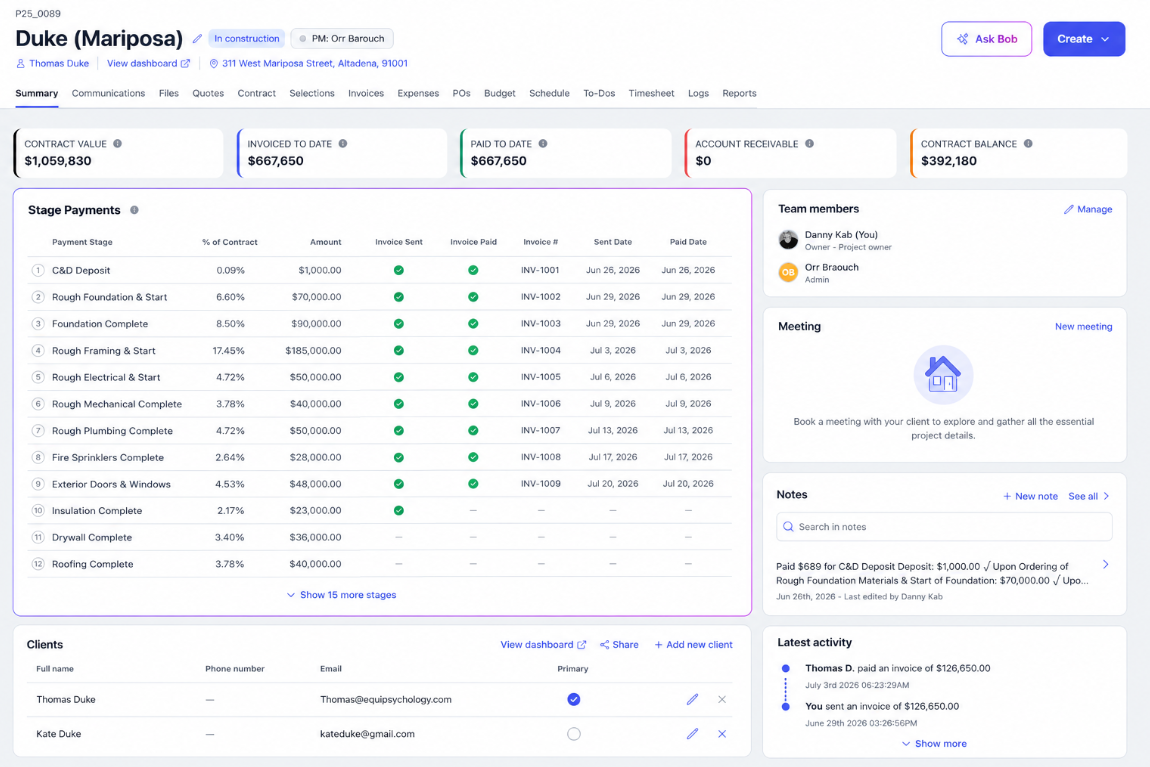Click the Search in notes field
This screenshot has height=767, width=1150.
(944, 526)
